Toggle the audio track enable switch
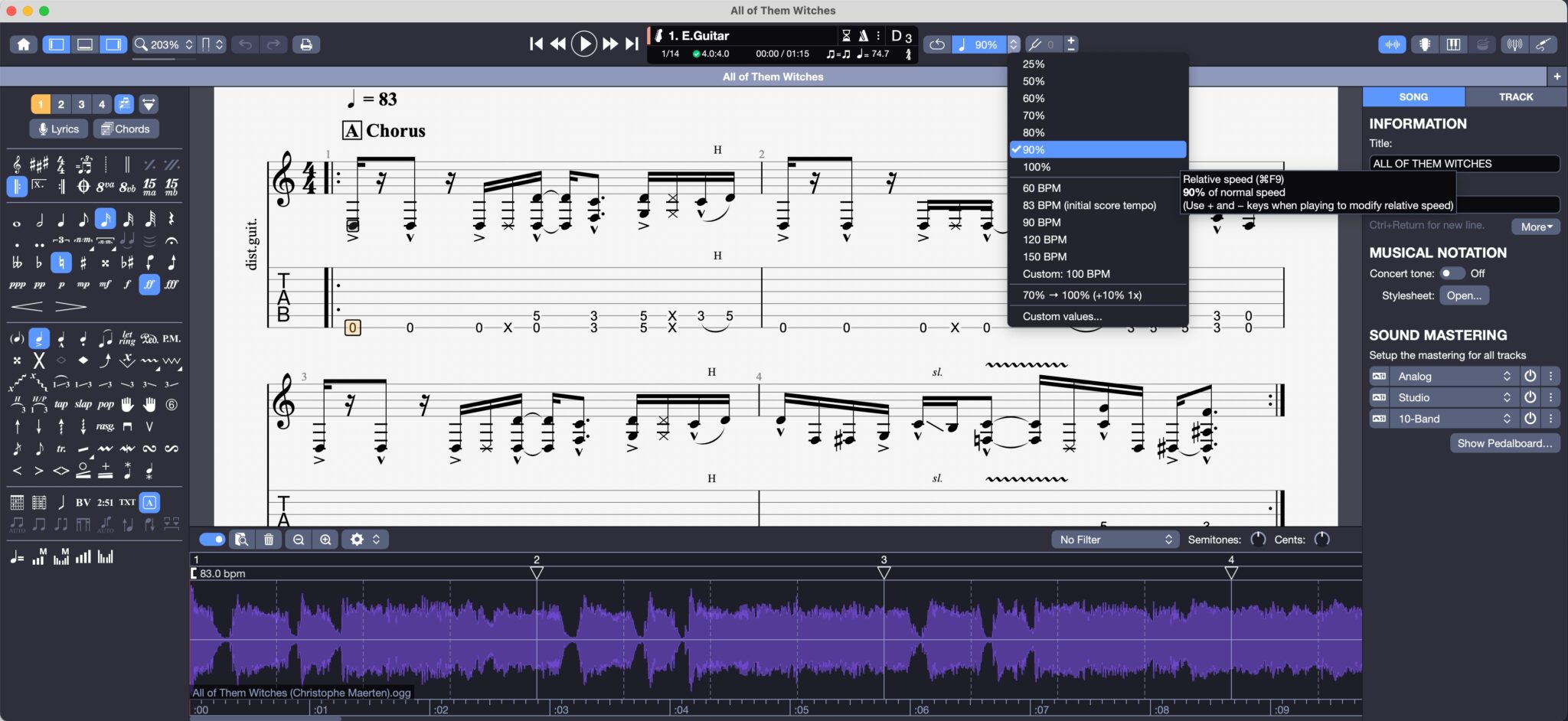The image size is (1568, 721). [x=212, y=540]
